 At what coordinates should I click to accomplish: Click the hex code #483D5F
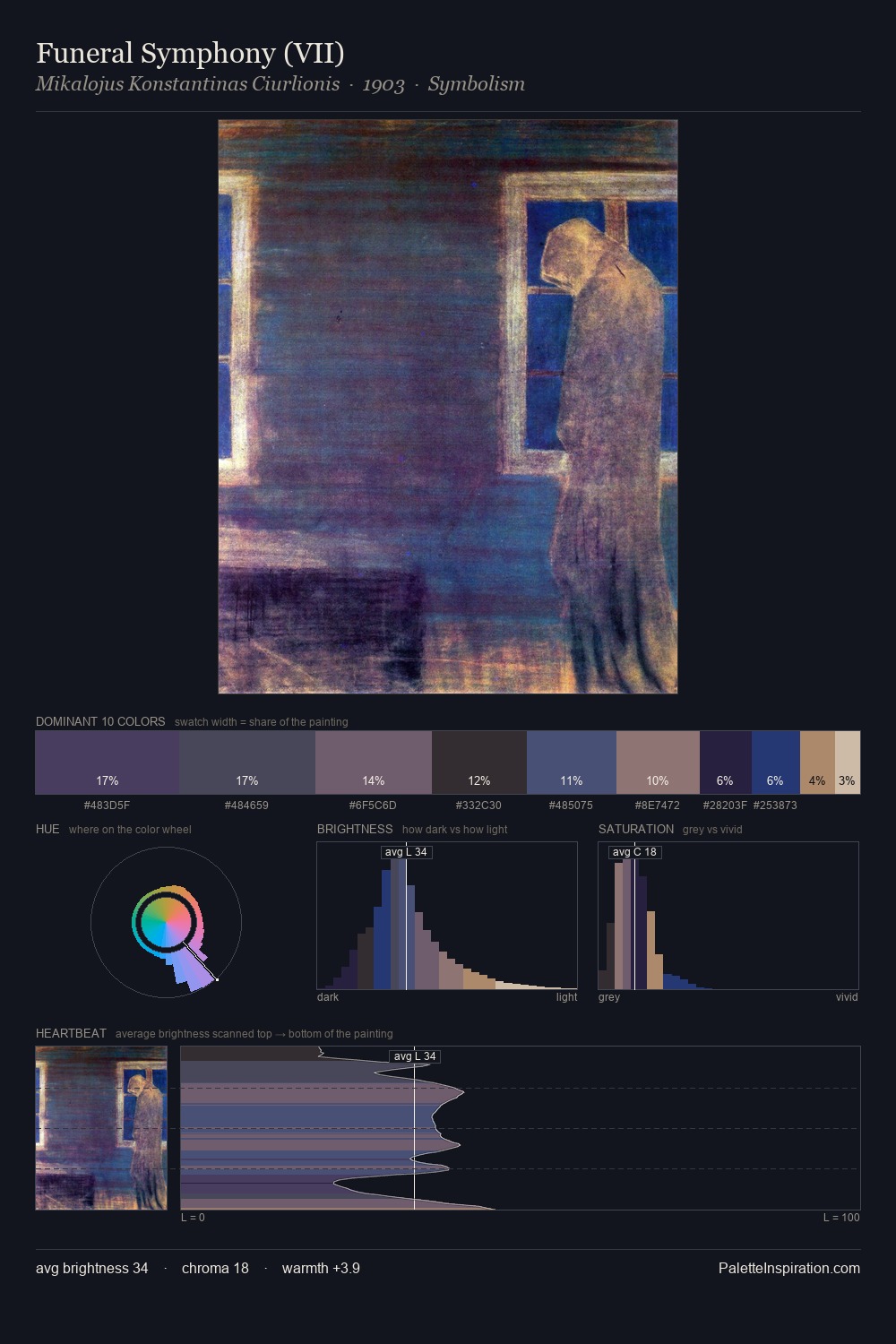[107, 805]
